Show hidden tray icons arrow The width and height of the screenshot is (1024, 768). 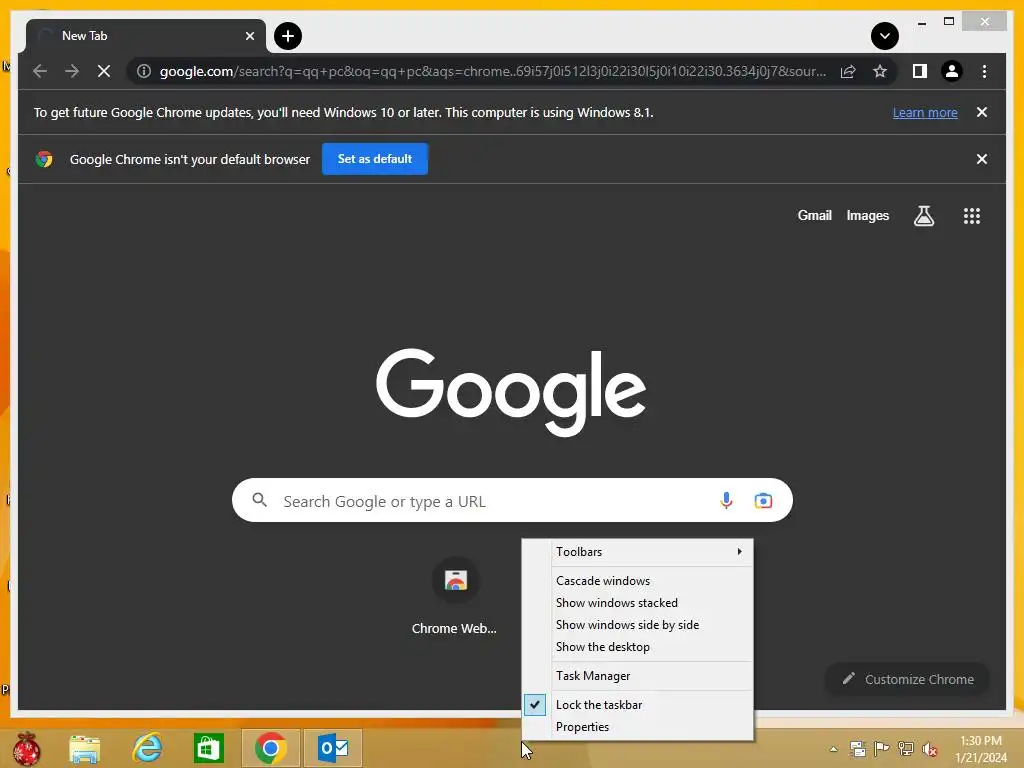click(833, 749)
